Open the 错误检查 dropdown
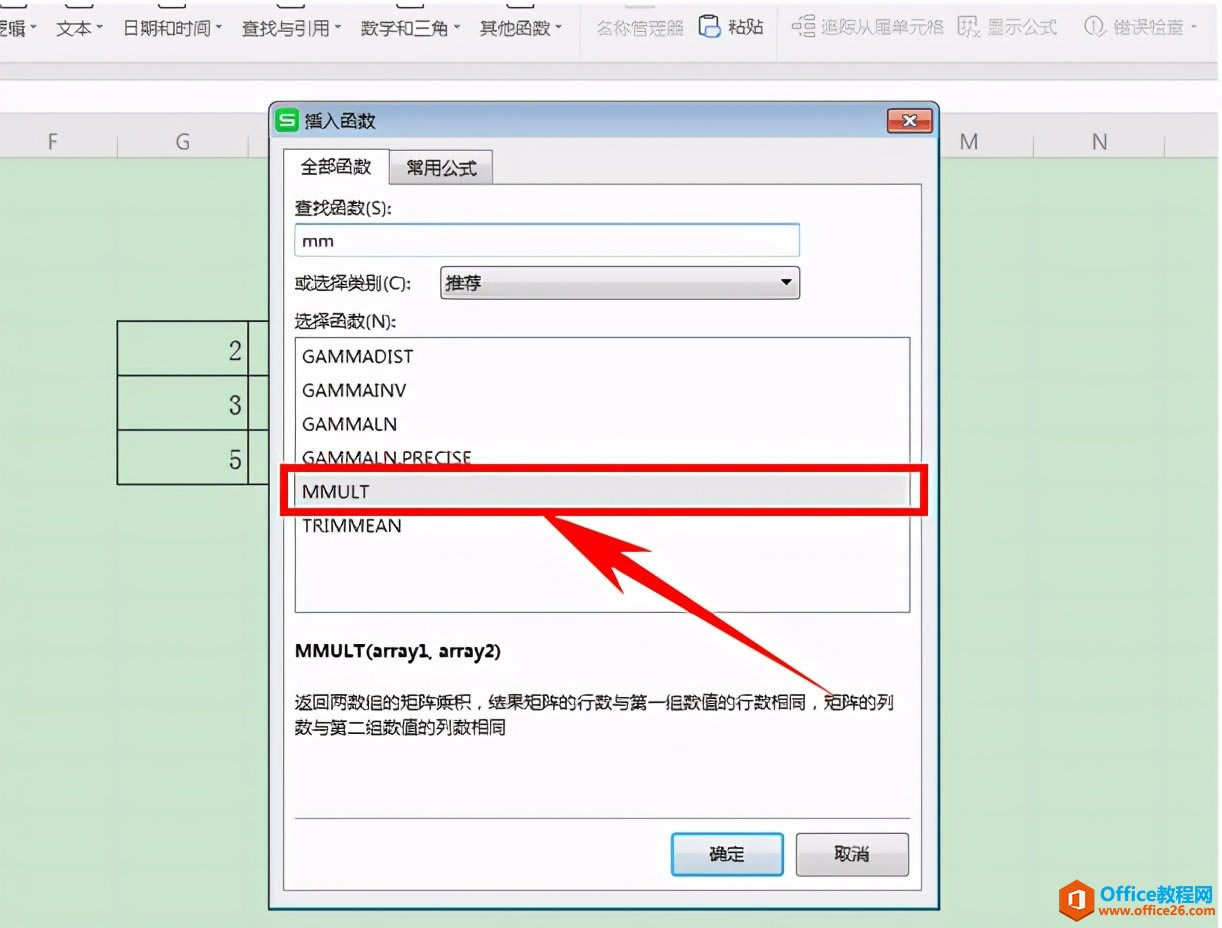Viewport: 1222px width, 928px height. click(x=1140, y=27)
